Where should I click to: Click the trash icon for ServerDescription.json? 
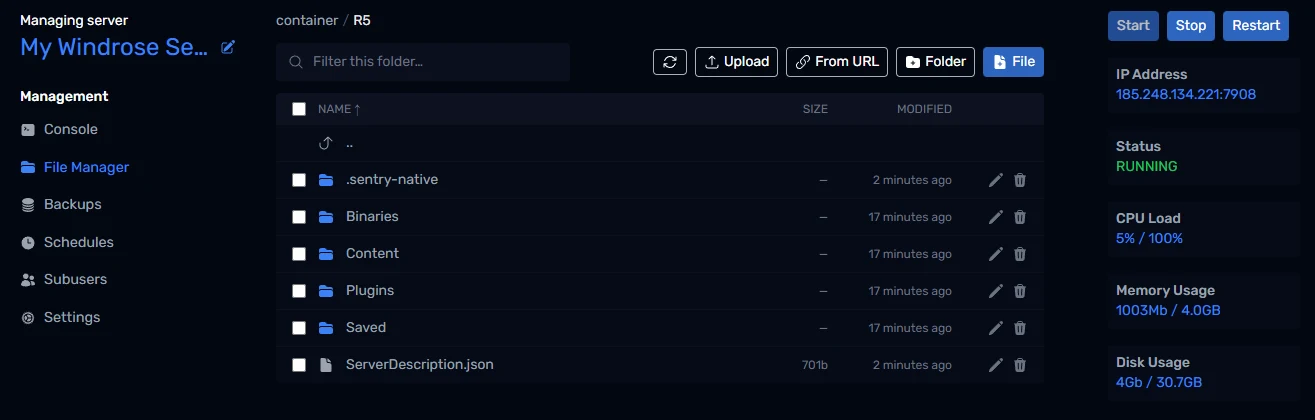[x=1020, y=365]
